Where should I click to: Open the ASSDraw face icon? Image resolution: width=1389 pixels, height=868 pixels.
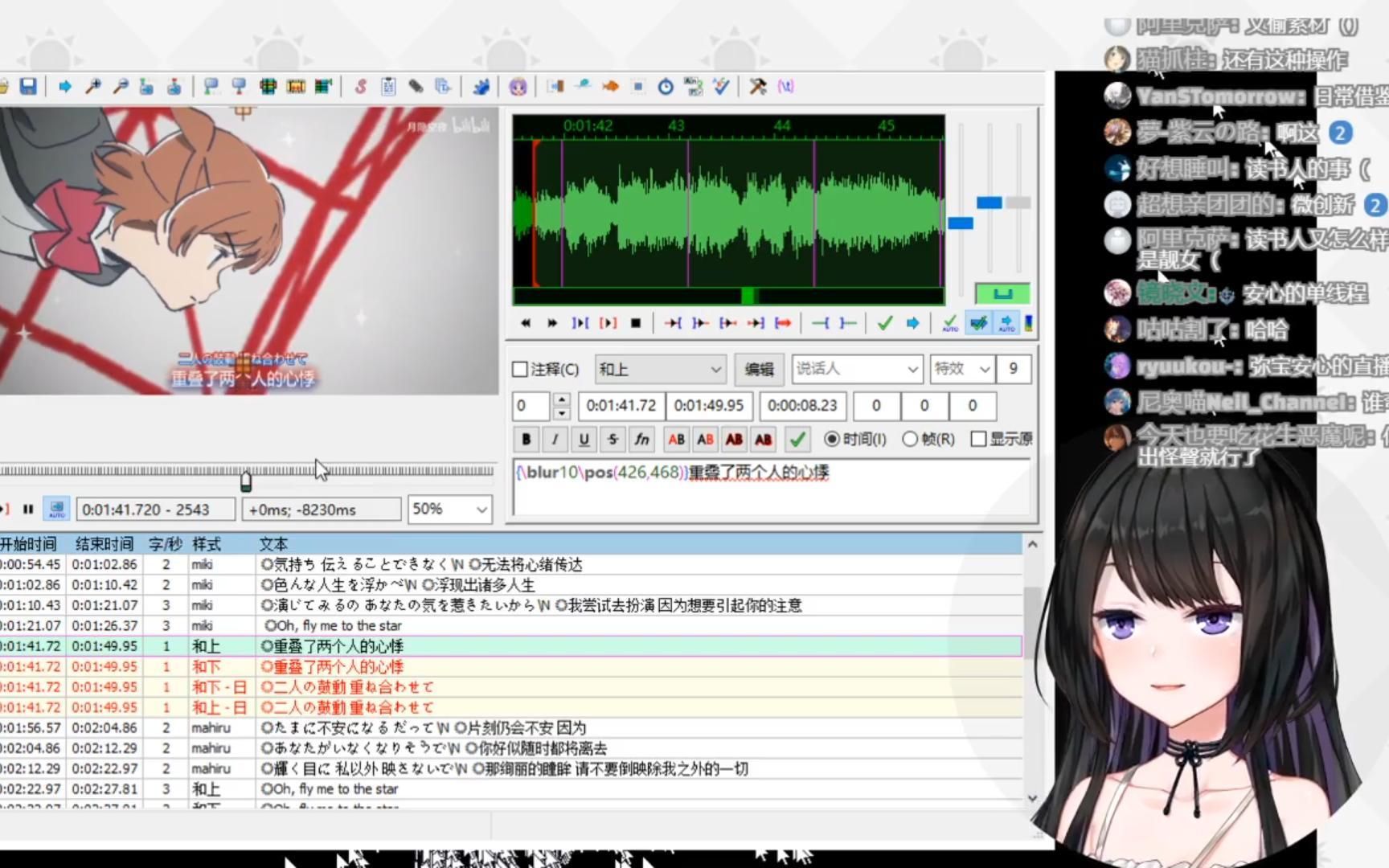518,86
